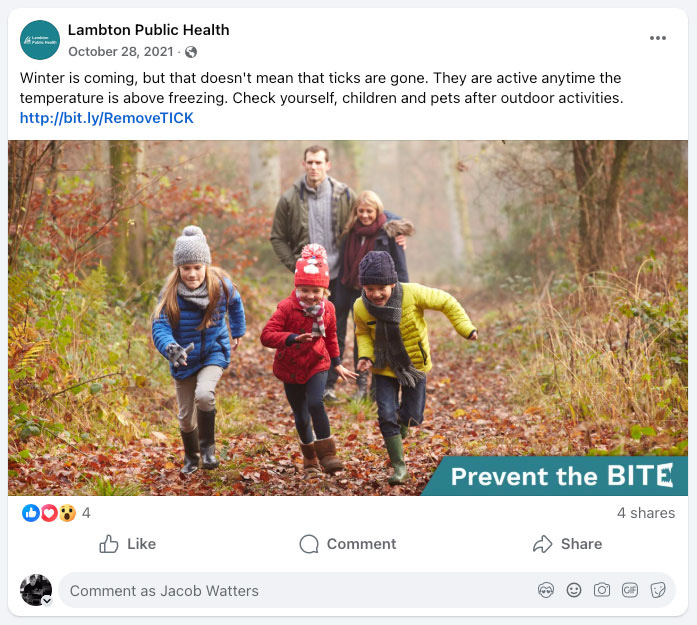Image resolution: width=697 pixels, height=625 pixels.
Task: Click the Lambton Public Health profile picture
Action: (x=40, y=40)
